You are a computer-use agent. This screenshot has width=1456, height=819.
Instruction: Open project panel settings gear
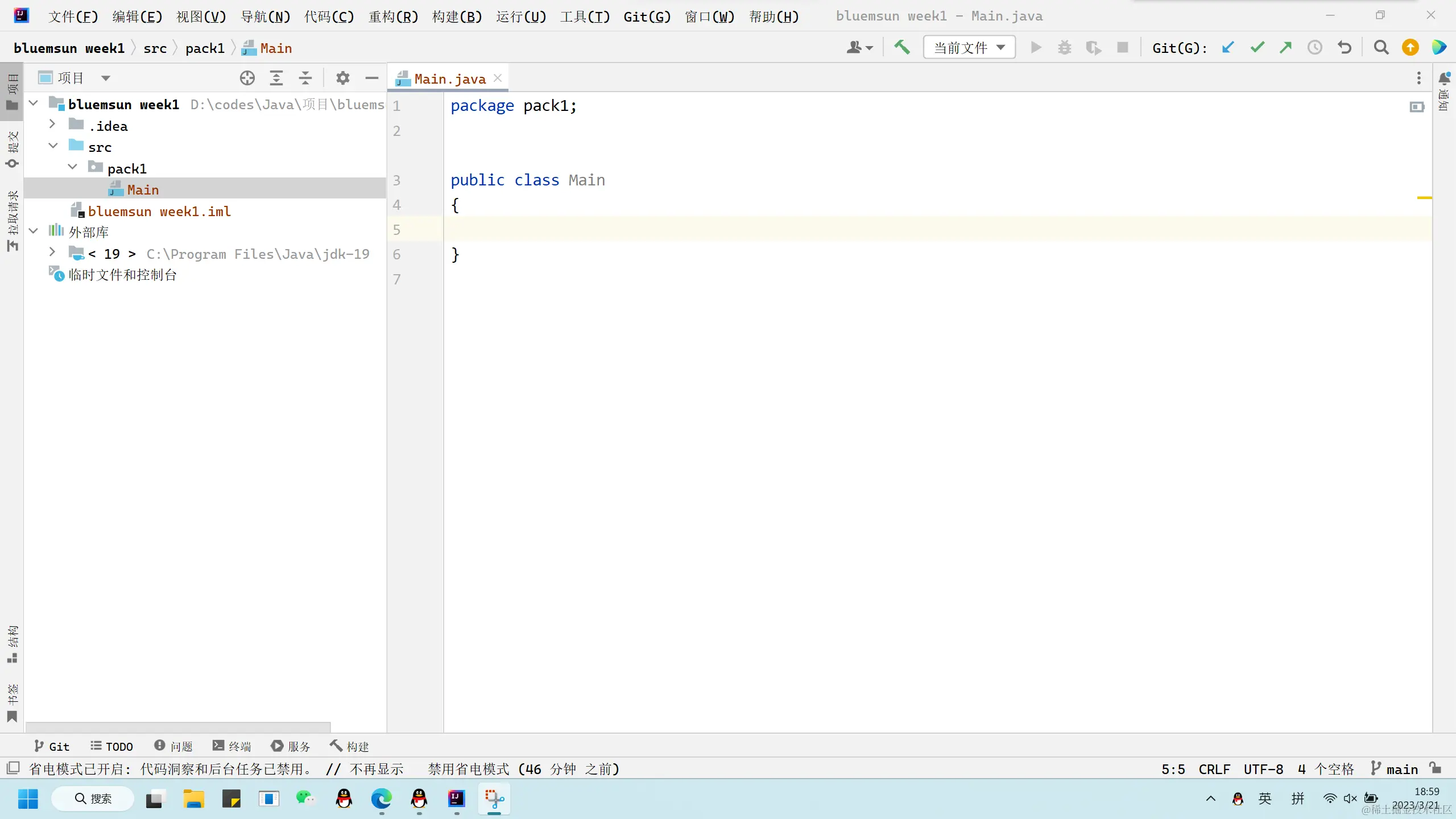(342, 78)
